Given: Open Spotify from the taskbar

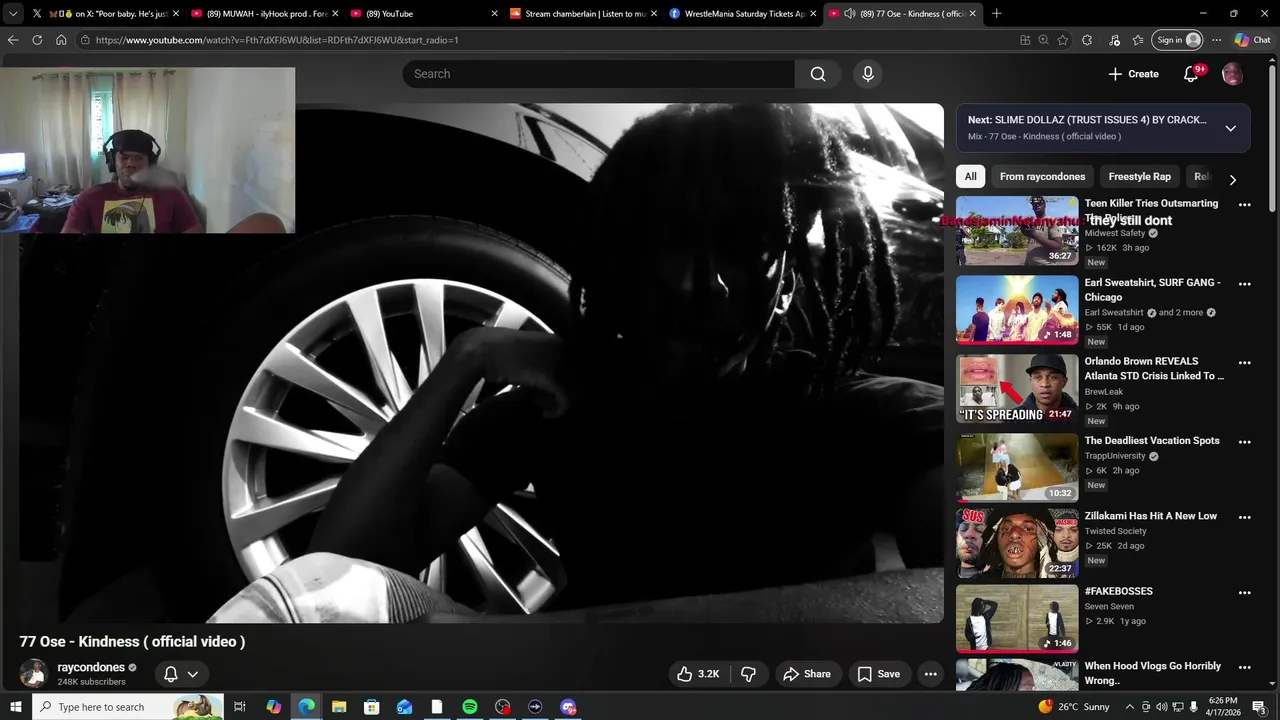Looking at the screenshot, I should [470, 707].
